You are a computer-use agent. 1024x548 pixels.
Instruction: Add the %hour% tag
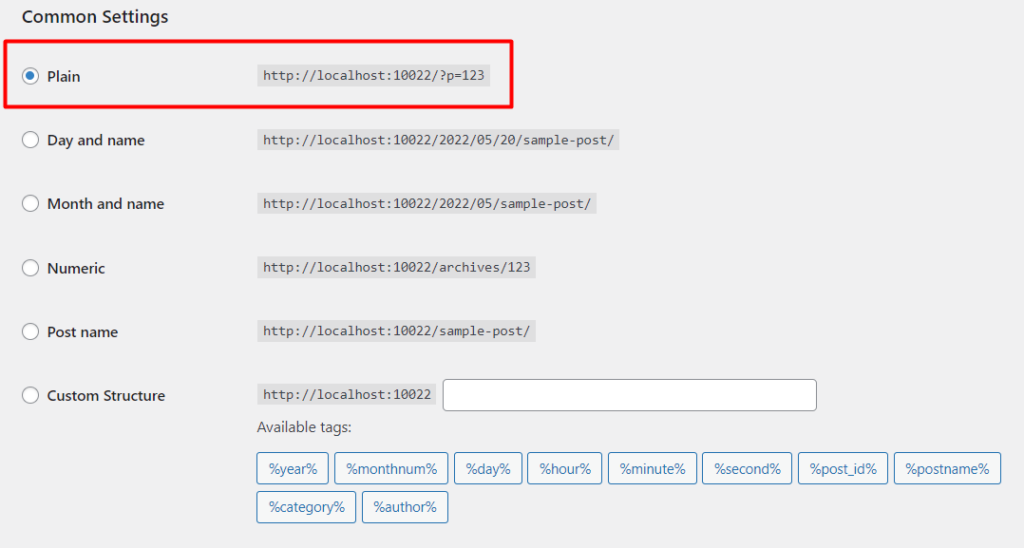565,468
